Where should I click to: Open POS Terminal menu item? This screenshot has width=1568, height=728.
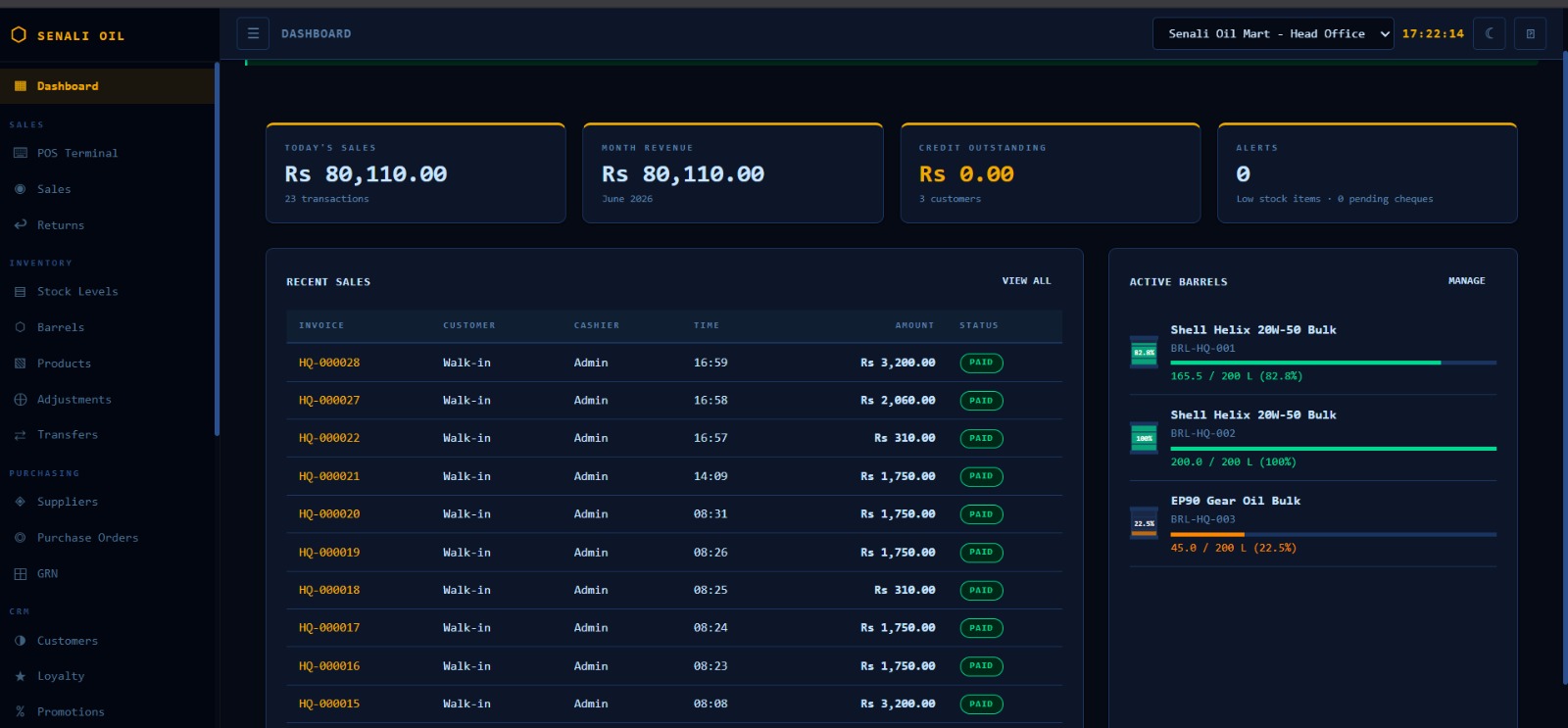(x=108, y=153)
